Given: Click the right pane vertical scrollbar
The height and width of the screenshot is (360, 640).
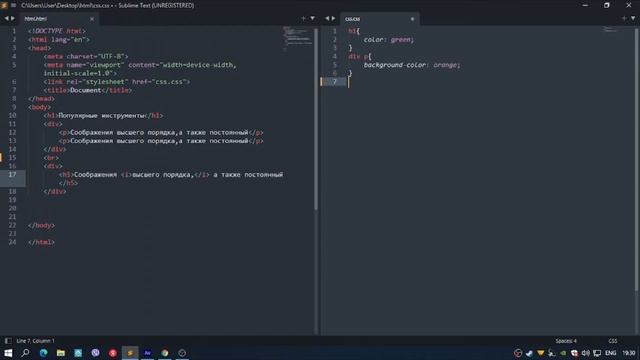Looking at the screenshot, I should point(636,159).
